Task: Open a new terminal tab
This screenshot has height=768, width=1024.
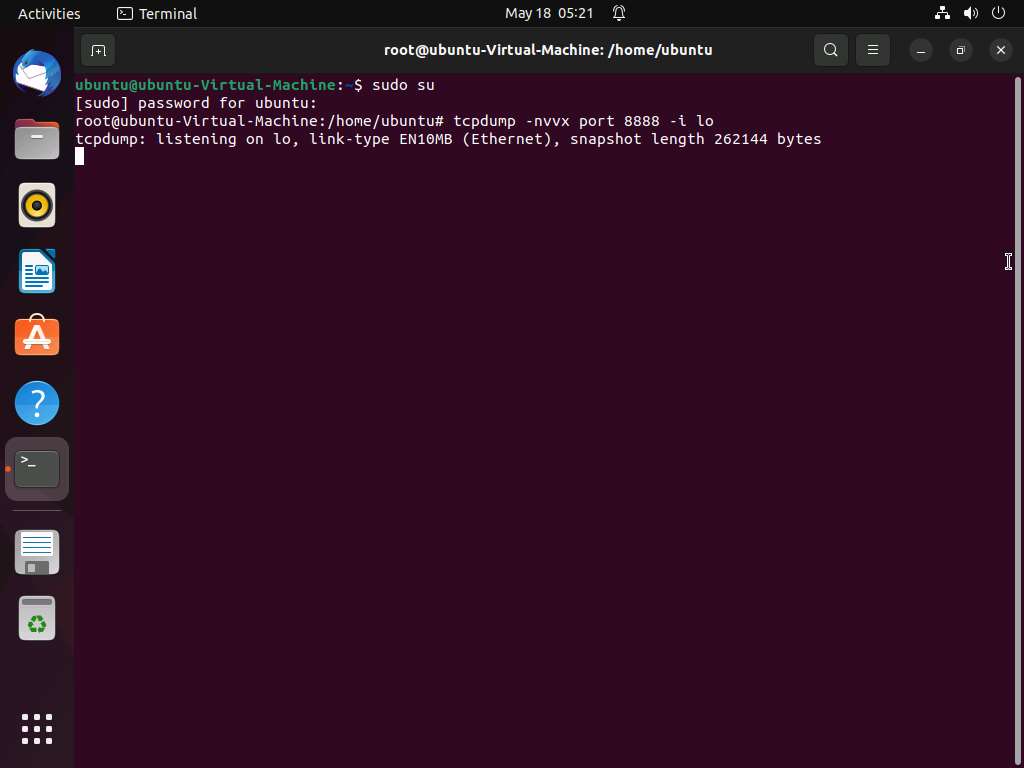Action: (x=98, y=50)
